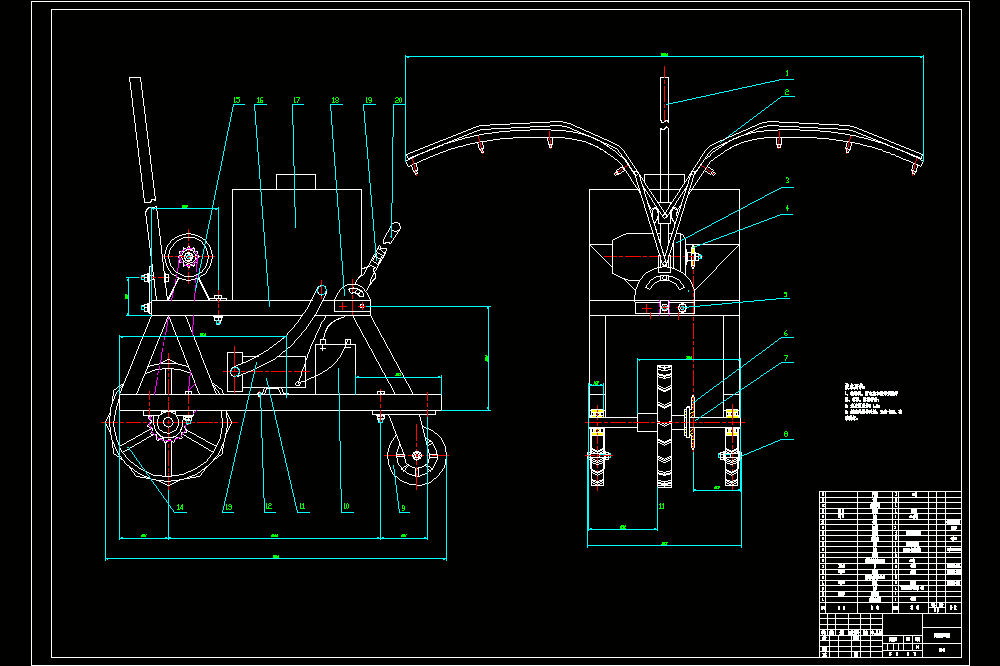Pick the large spoked rear wheel
This screenshot has width=1000, height=666.
[x=168, y=422]
